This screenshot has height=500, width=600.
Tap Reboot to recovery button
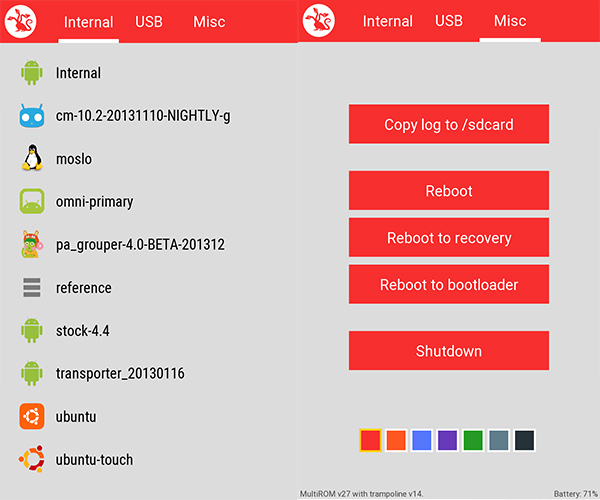[x=449, y=238]
